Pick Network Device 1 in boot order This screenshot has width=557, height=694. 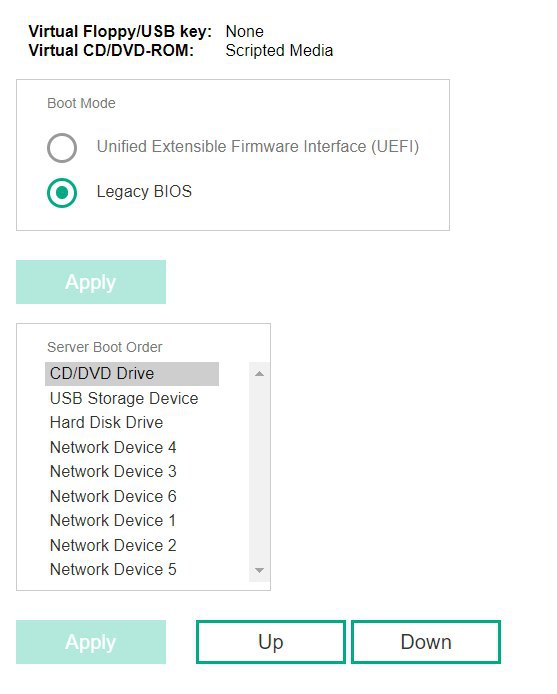pyautogui.click(x=132, y=521)
